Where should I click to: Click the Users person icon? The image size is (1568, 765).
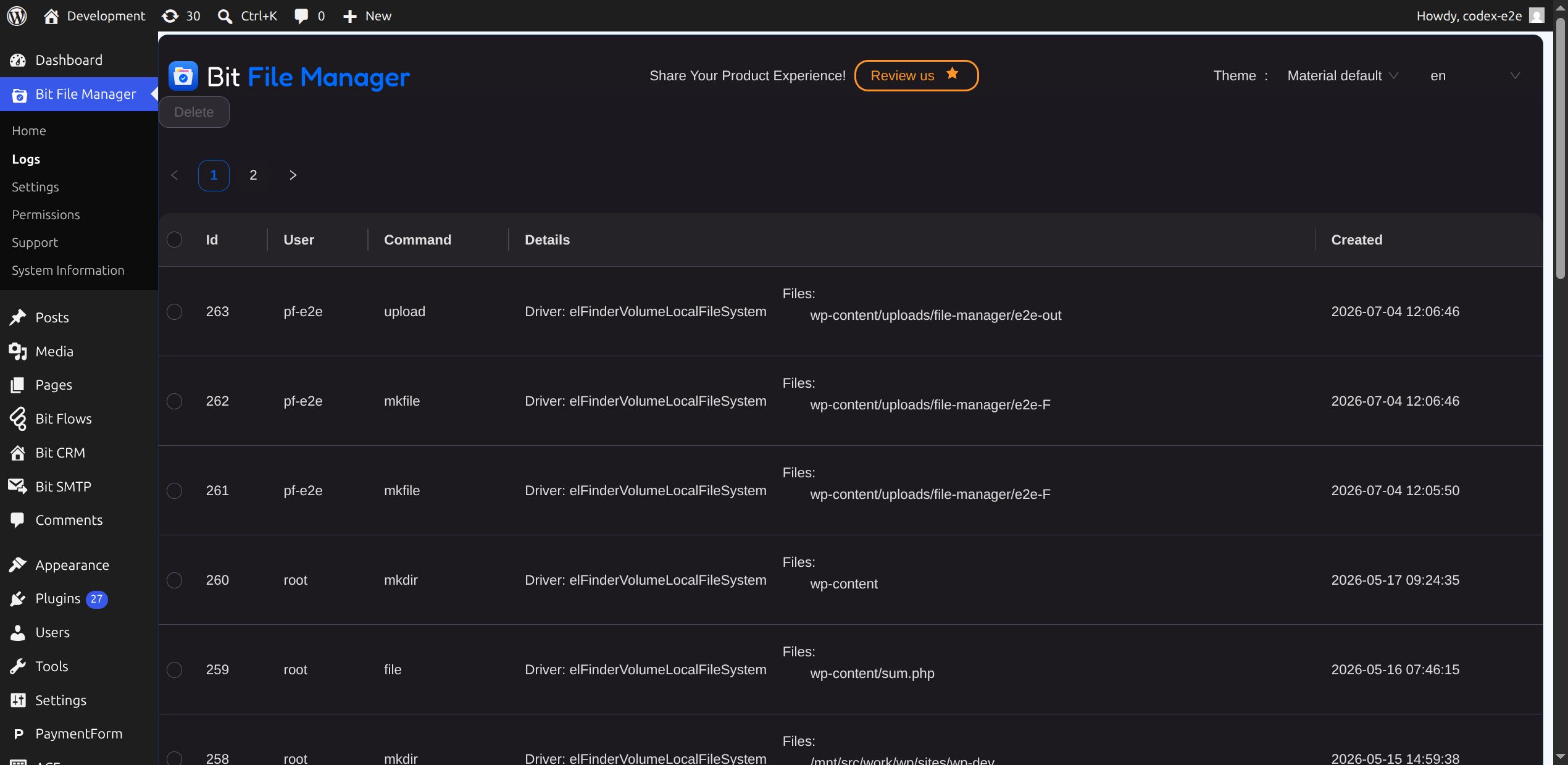(x=18, y=632)
